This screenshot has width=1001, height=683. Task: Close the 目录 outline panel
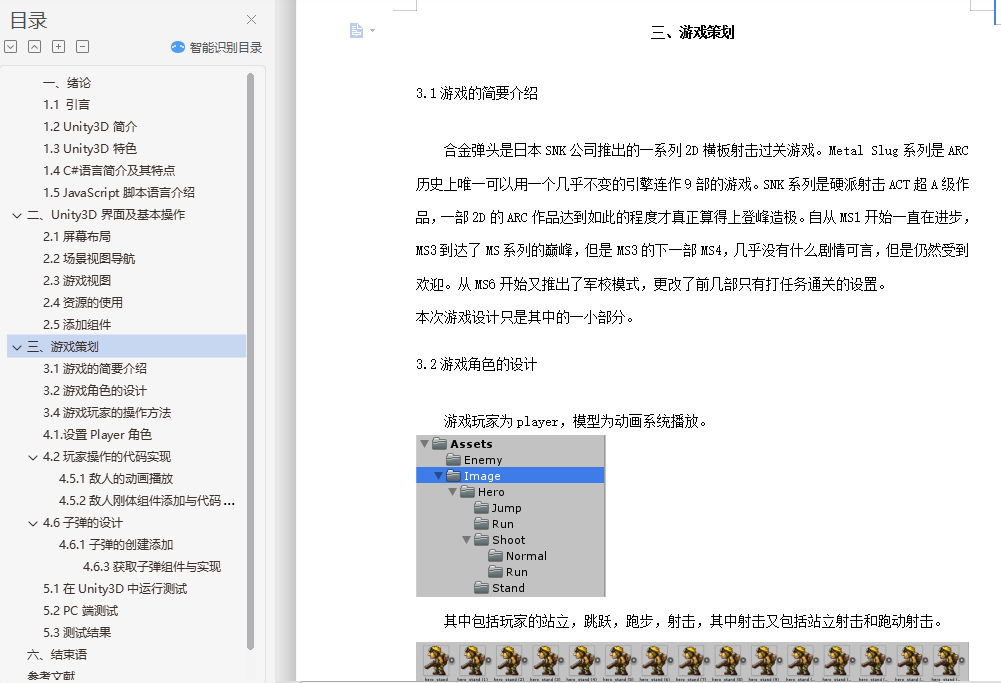point(252,20)
